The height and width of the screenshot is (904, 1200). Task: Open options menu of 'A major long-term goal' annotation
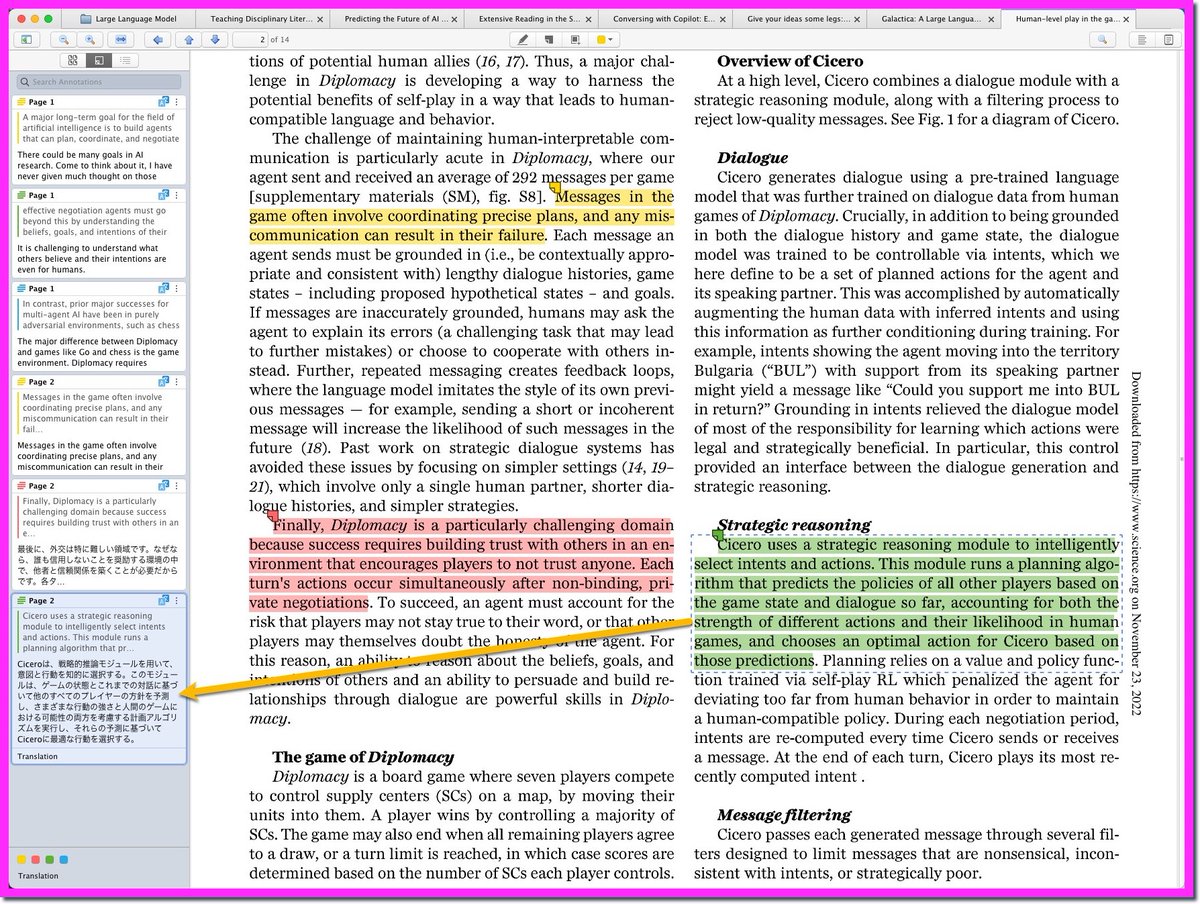pyautogui.click(x=177, y=102)
